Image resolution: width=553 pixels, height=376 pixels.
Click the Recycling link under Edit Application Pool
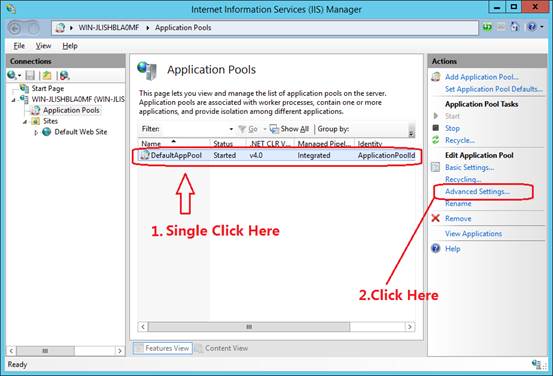pyautogui.click(x=463, y=179)
